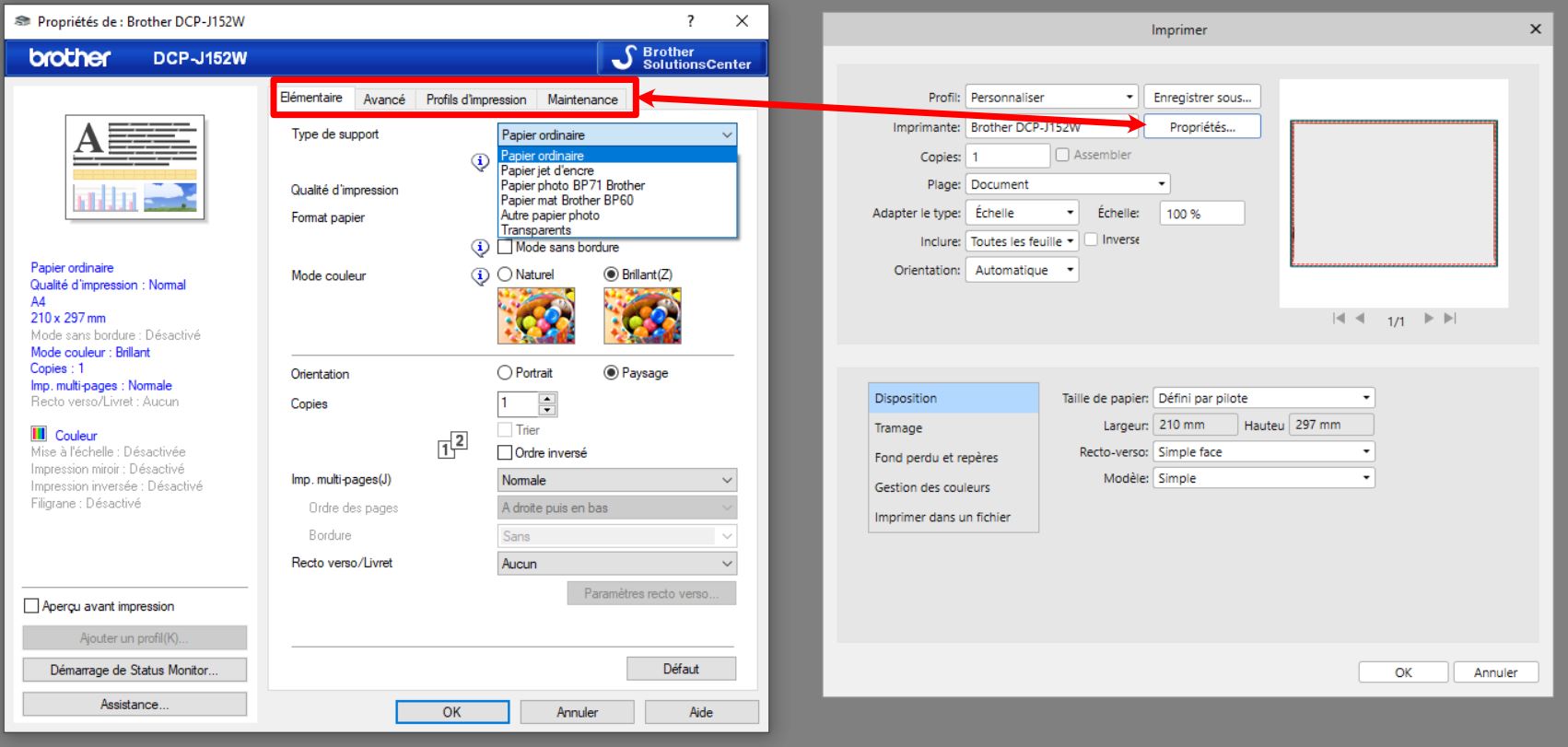The width and height of the screenshot is (1568, 747).
Task: Click the Échelle 100 % input field
Action: 1202,214
